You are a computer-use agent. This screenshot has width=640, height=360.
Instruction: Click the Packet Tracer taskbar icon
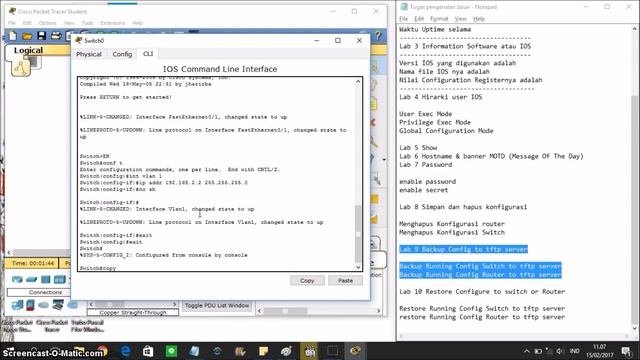point(355,351)
